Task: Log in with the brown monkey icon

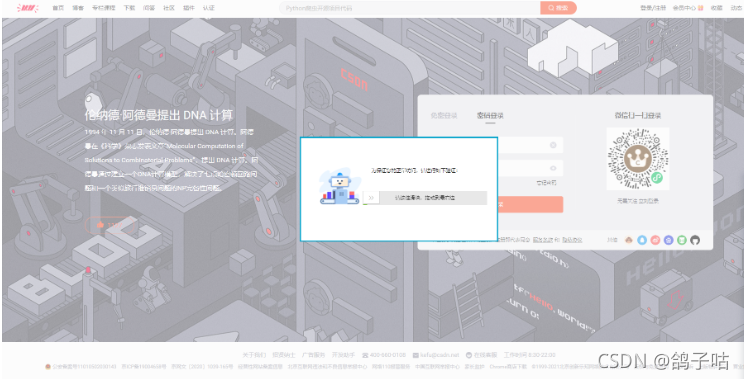Action: click(629, 240)
